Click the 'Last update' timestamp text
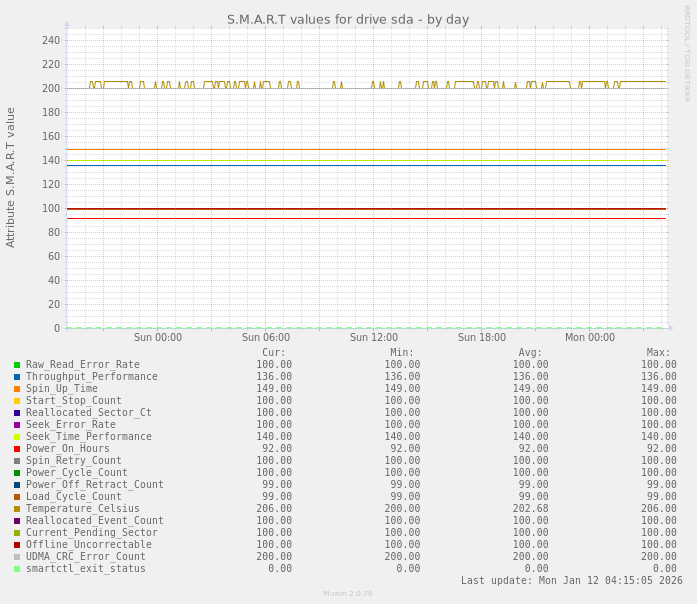Viewport: 697px width, 604px height. (x=572, y=580)
